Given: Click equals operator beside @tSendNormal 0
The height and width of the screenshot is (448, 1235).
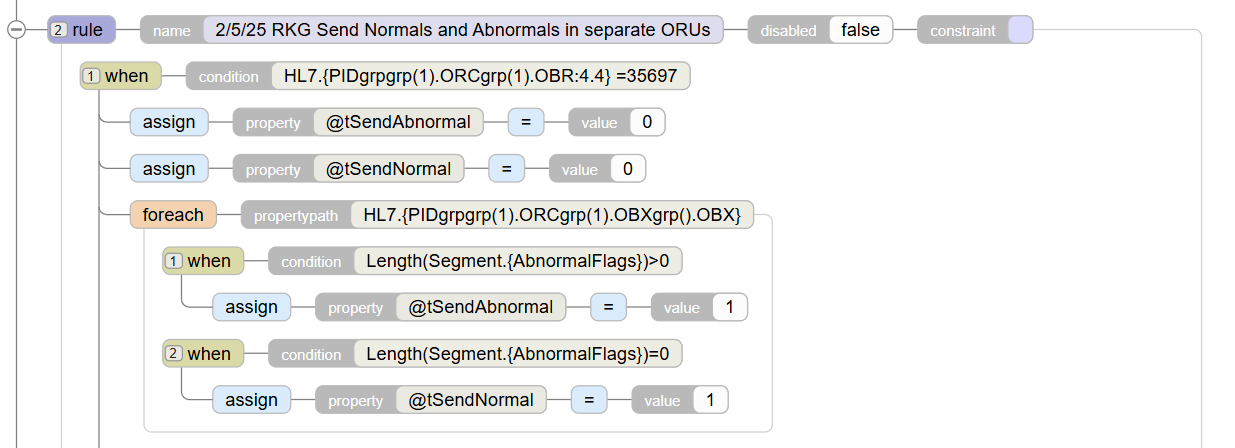Looking at the screenshot, I should pyautogui.click(x=506, y=168).
